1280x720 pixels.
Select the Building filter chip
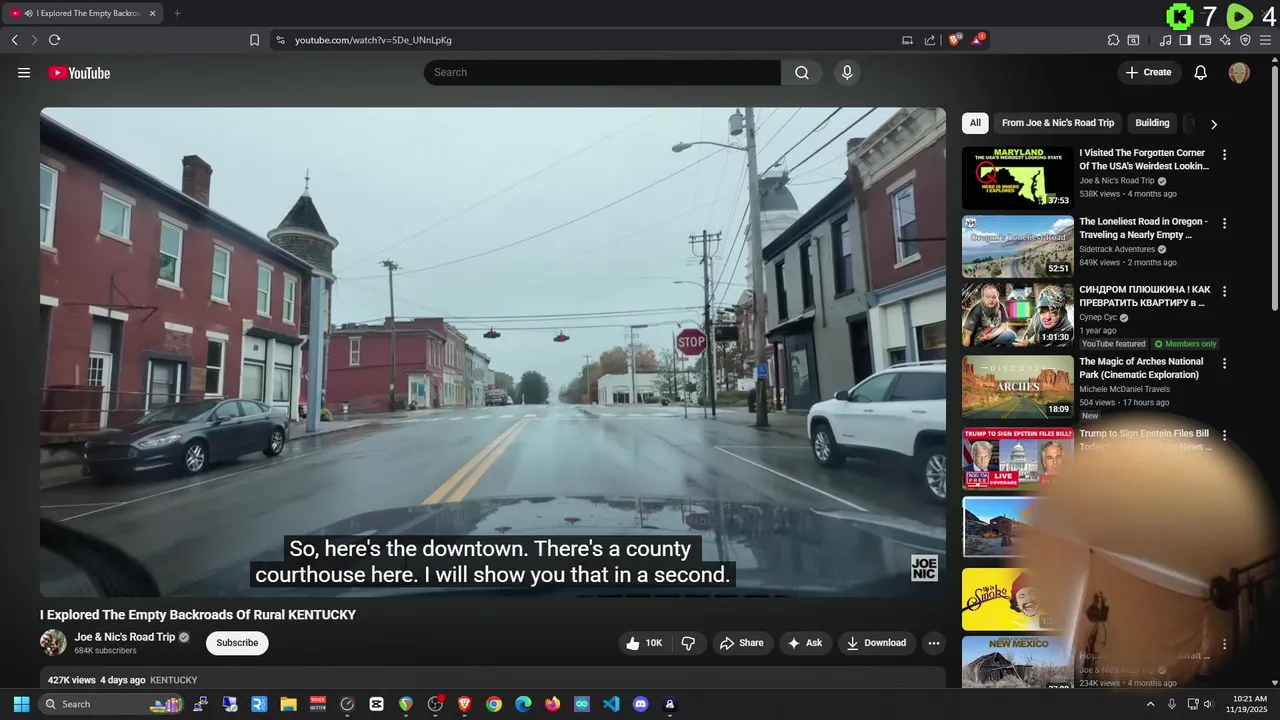pyautogui.click(x=1152, y=123)
